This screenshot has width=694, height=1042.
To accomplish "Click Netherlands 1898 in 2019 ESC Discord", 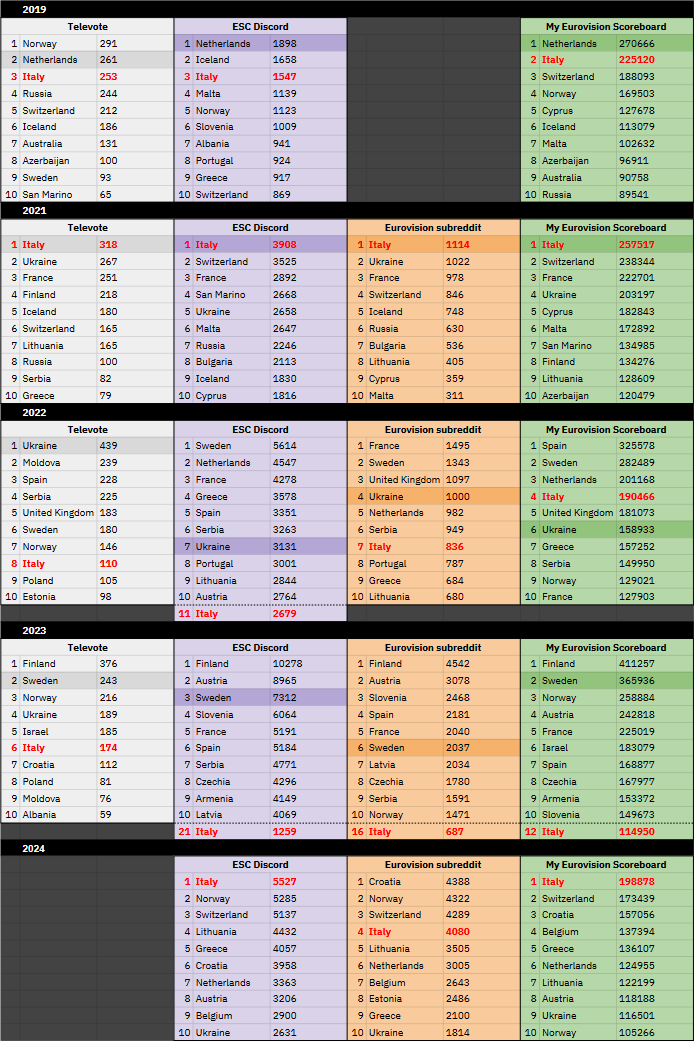I will (x=261, y=43).
